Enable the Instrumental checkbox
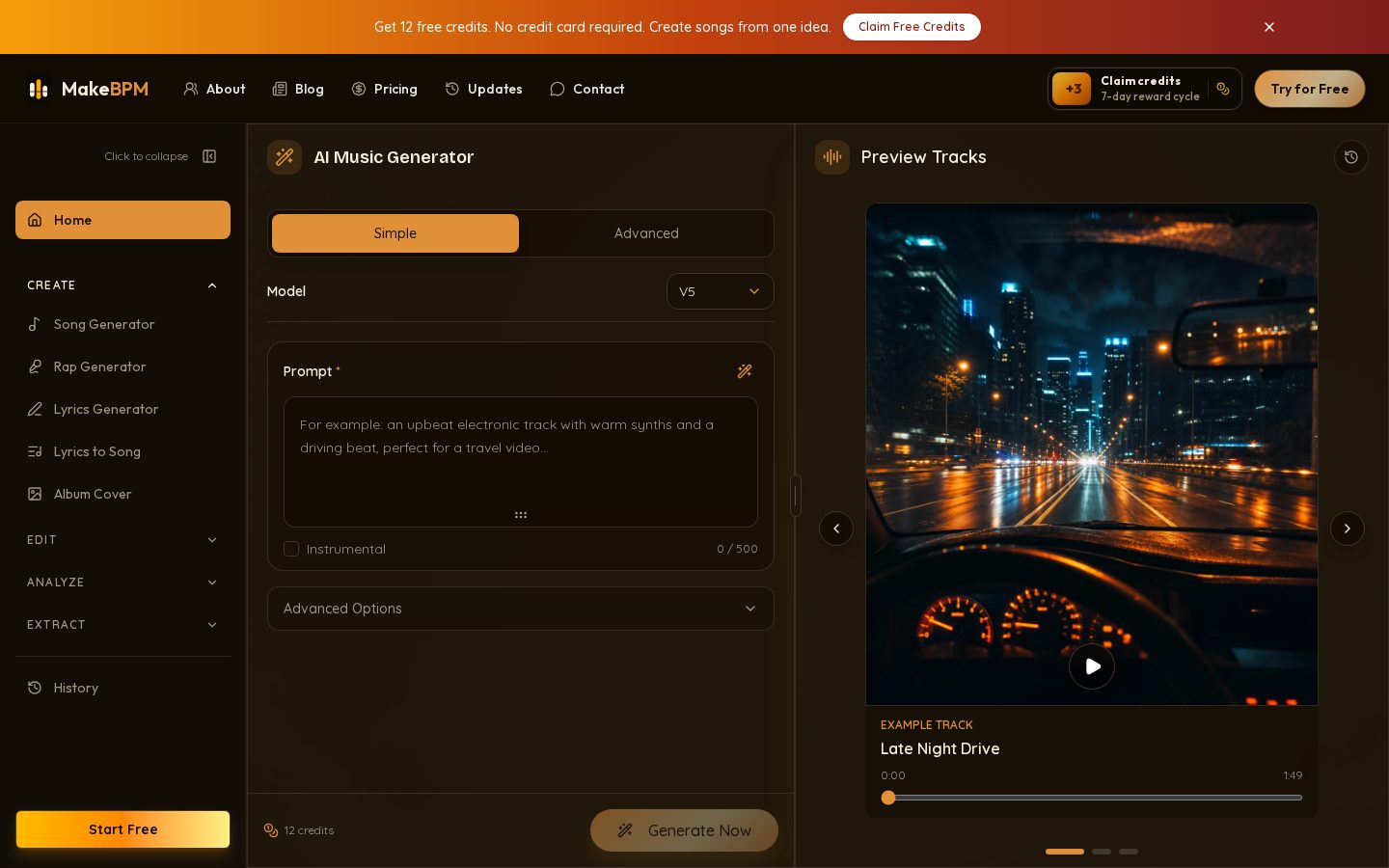This screenshot has height=868, width=1389. [291, 549]
